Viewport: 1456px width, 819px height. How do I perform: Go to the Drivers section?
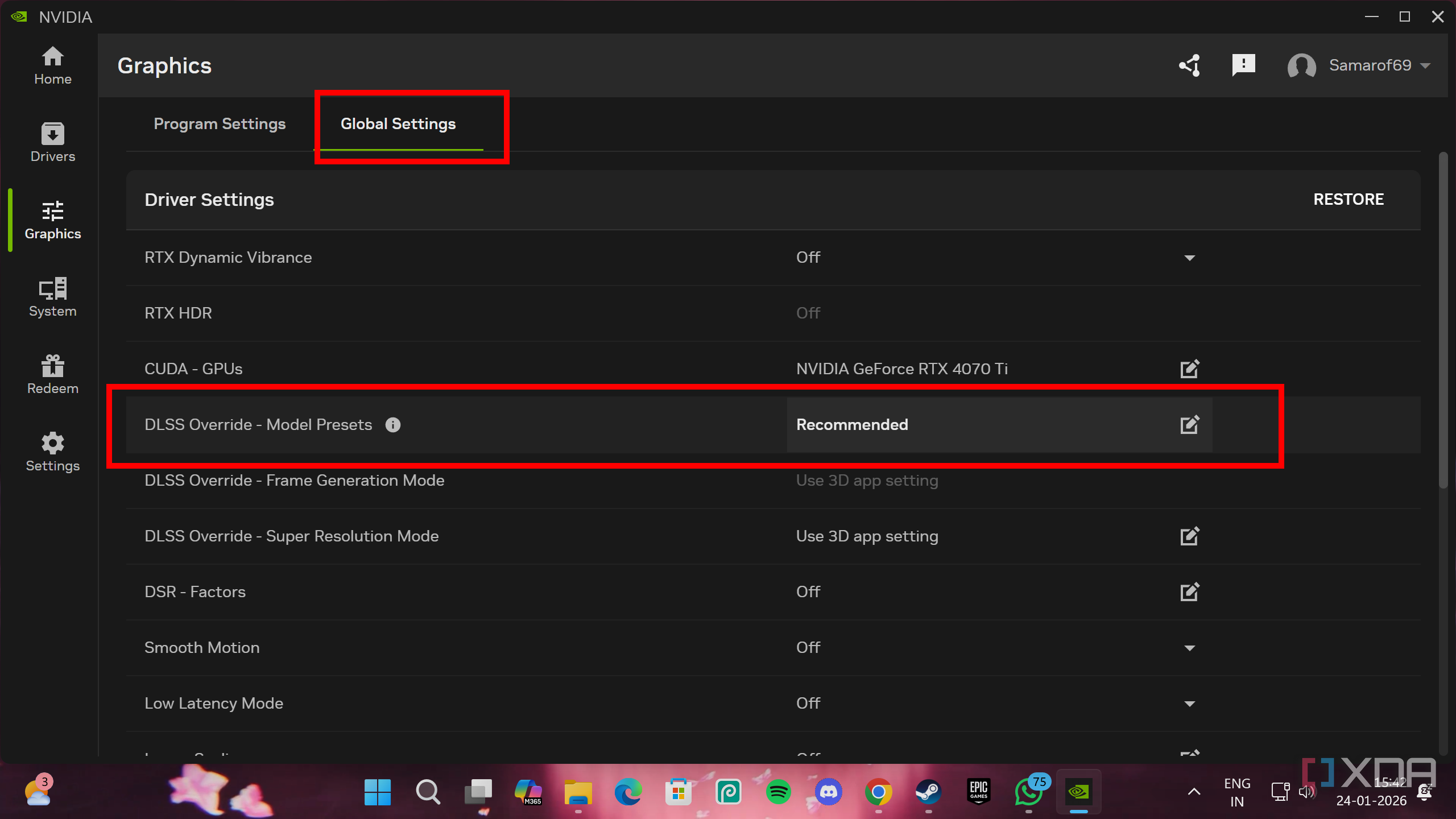[x=52, y=142]
